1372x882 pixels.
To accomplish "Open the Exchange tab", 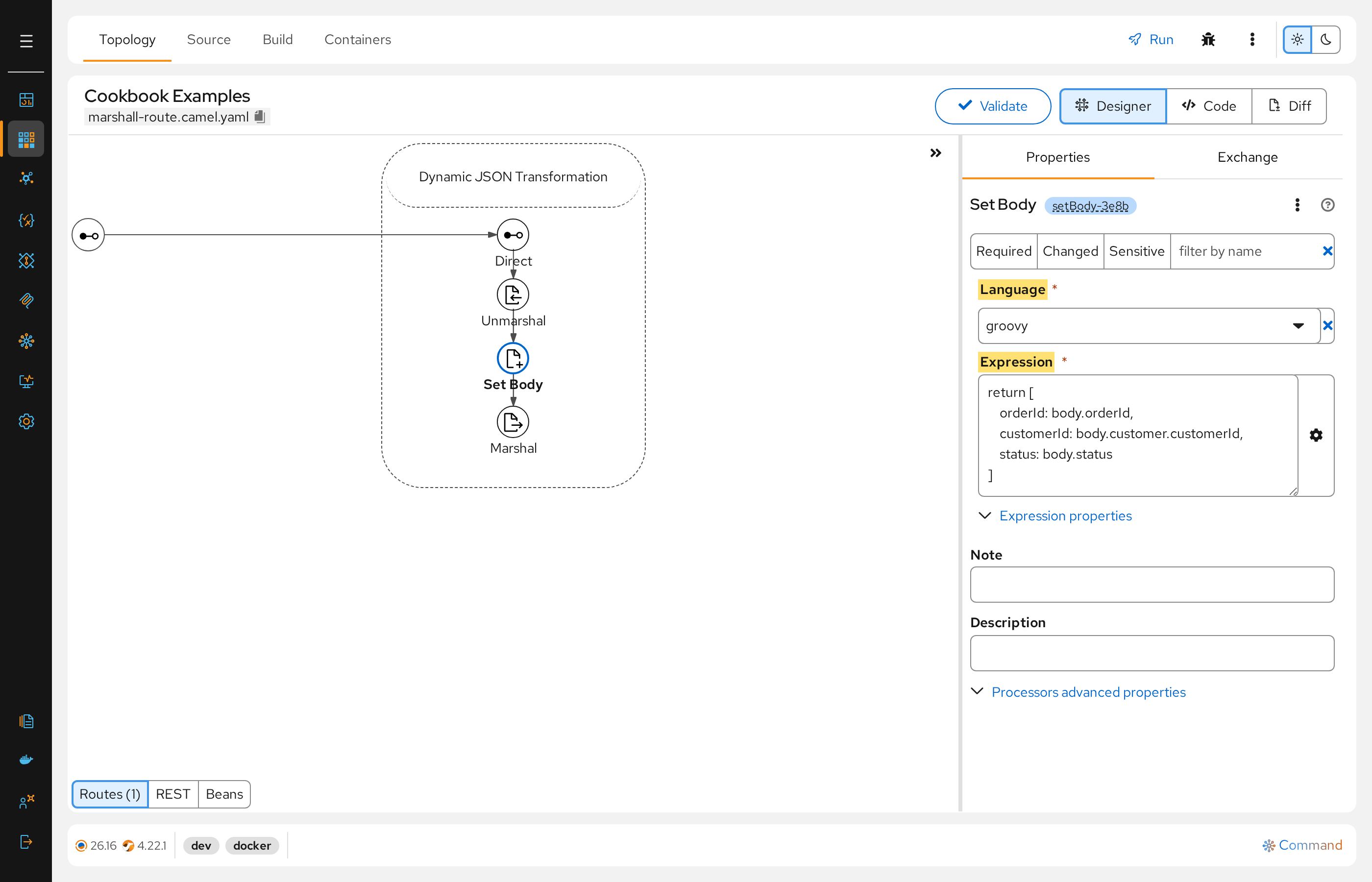I will [x=1247, y=157].
